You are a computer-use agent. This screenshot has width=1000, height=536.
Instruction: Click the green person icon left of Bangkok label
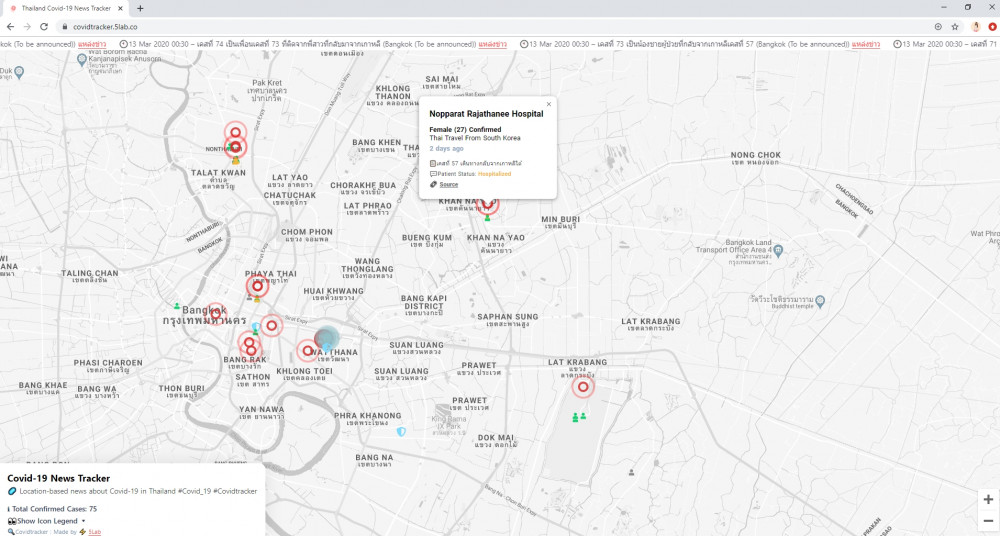coord(177,306)
